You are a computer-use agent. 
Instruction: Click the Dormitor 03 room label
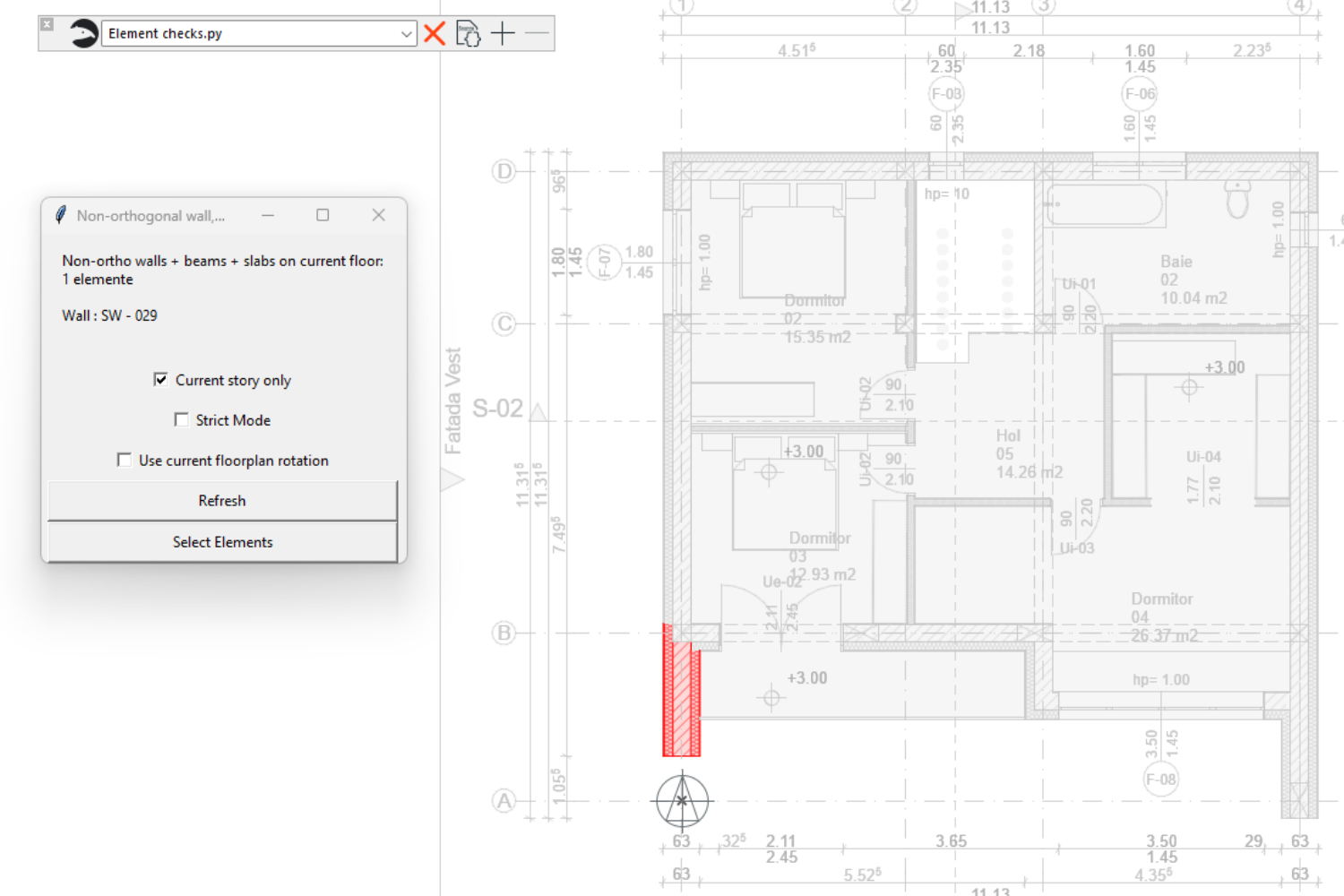pos(822,556)
